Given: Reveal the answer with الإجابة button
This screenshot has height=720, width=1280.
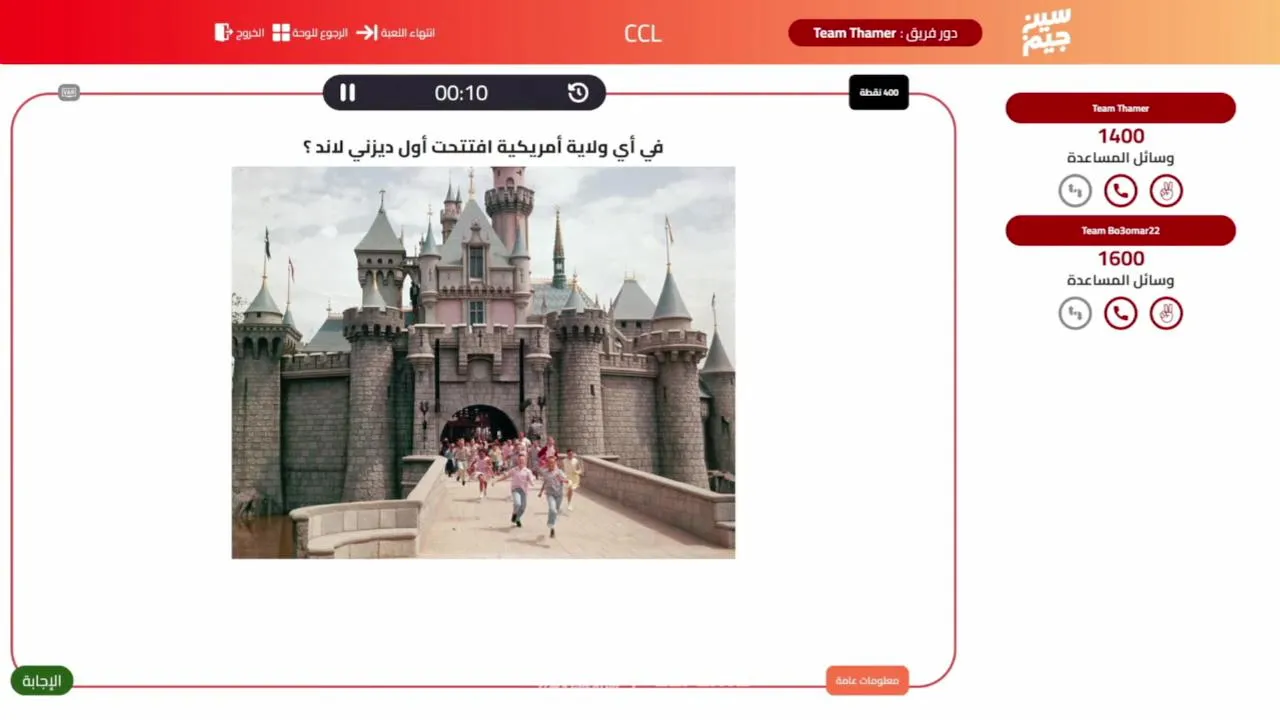Looking at the screenshot, I should 42,681.
